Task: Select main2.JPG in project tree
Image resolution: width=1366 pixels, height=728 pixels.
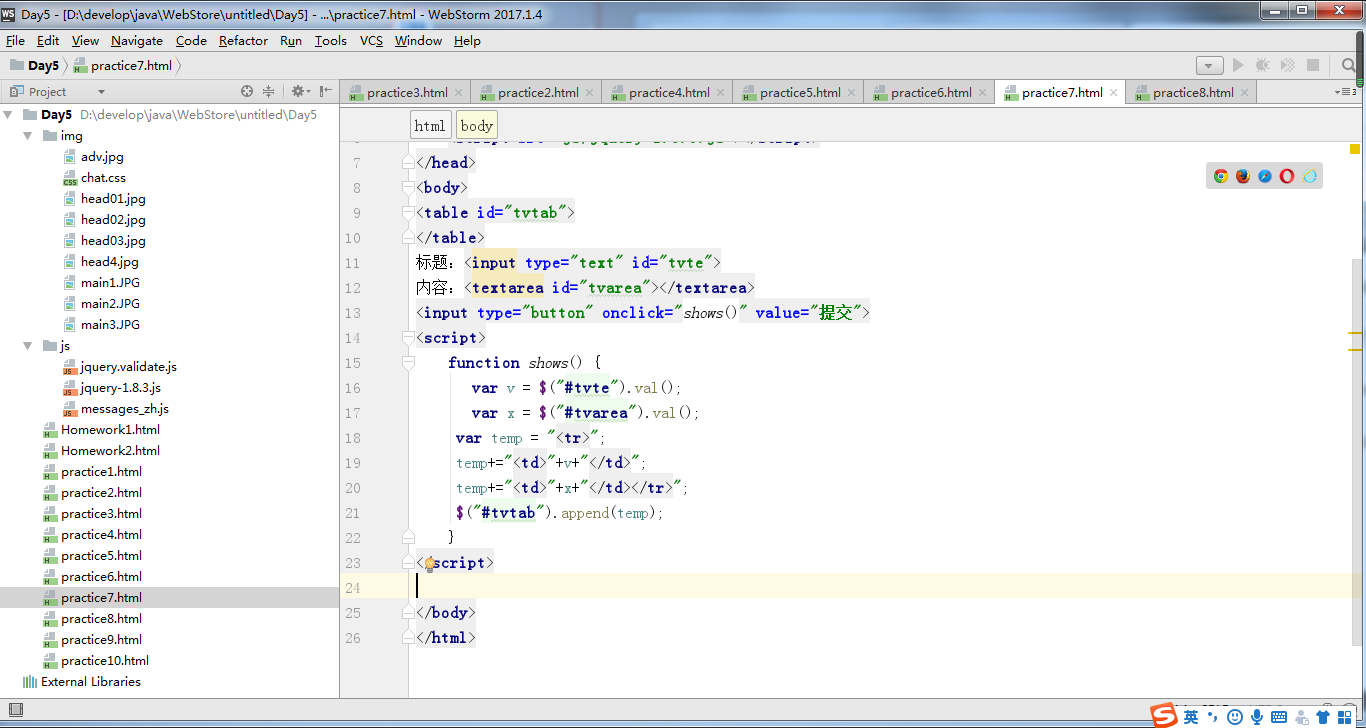Action: tap(110, 304)
